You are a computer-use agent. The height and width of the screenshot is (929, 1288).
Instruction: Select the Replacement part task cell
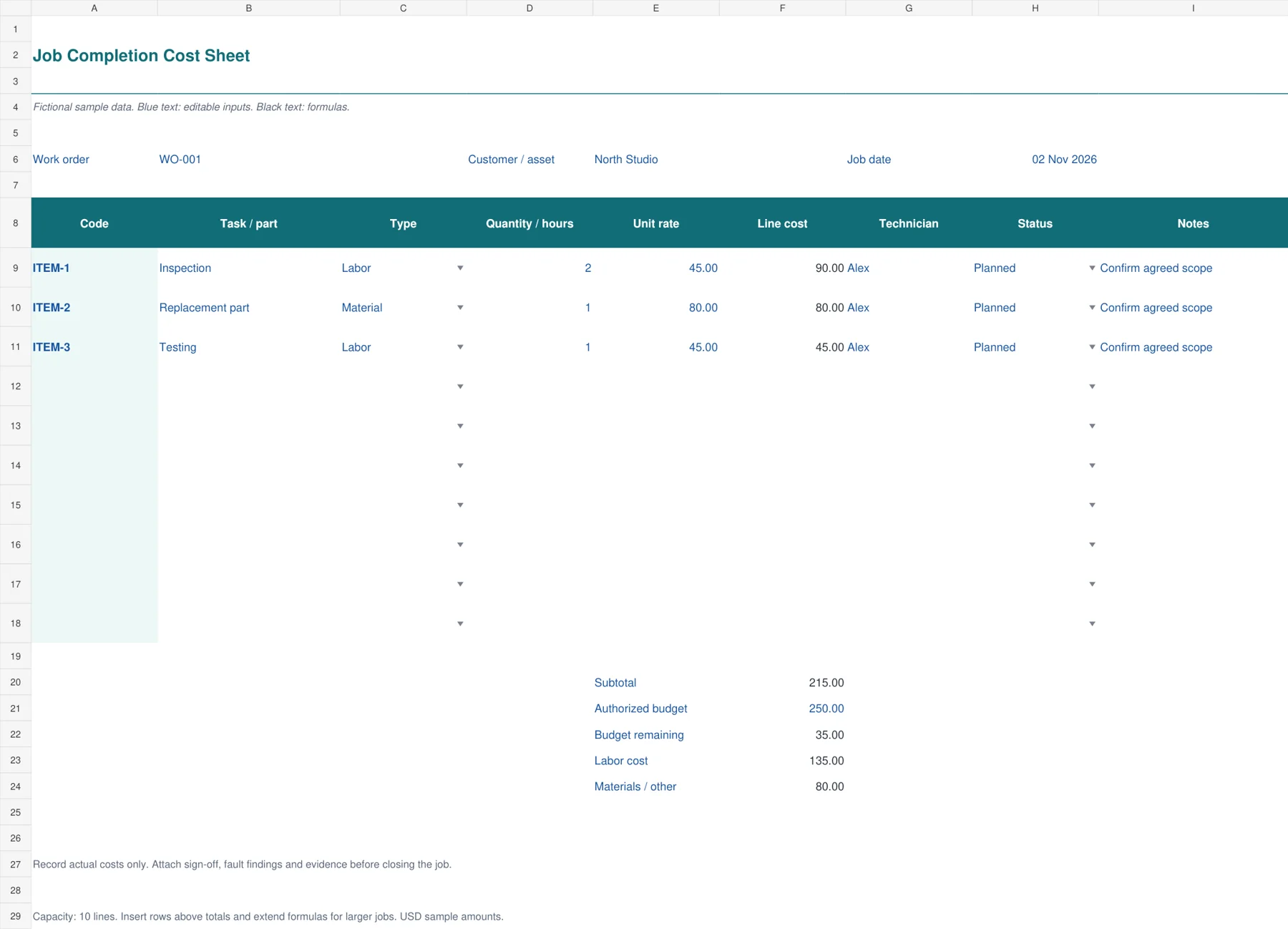pos(249,308)
